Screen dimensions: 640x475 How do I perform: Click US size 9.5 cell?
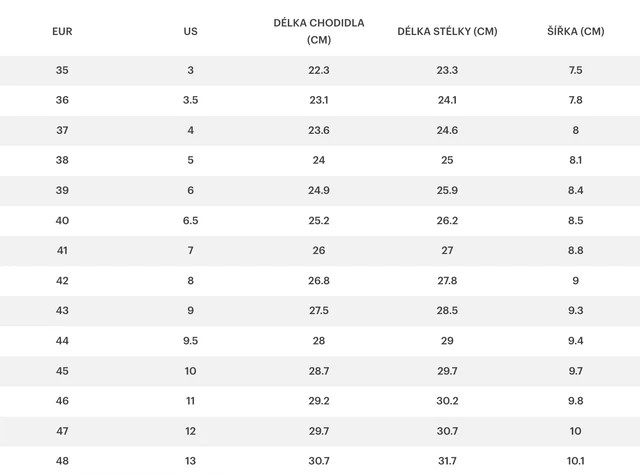[190, 341]
